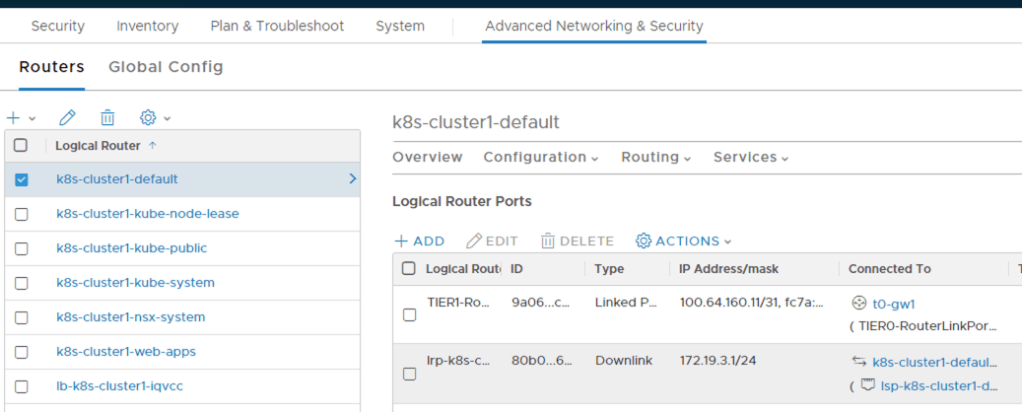The width and height of the screenshot is (1022, 412).
Task: Uncheck the k8s-cluster1-default router checkbox
Action: tap(21, 180)
